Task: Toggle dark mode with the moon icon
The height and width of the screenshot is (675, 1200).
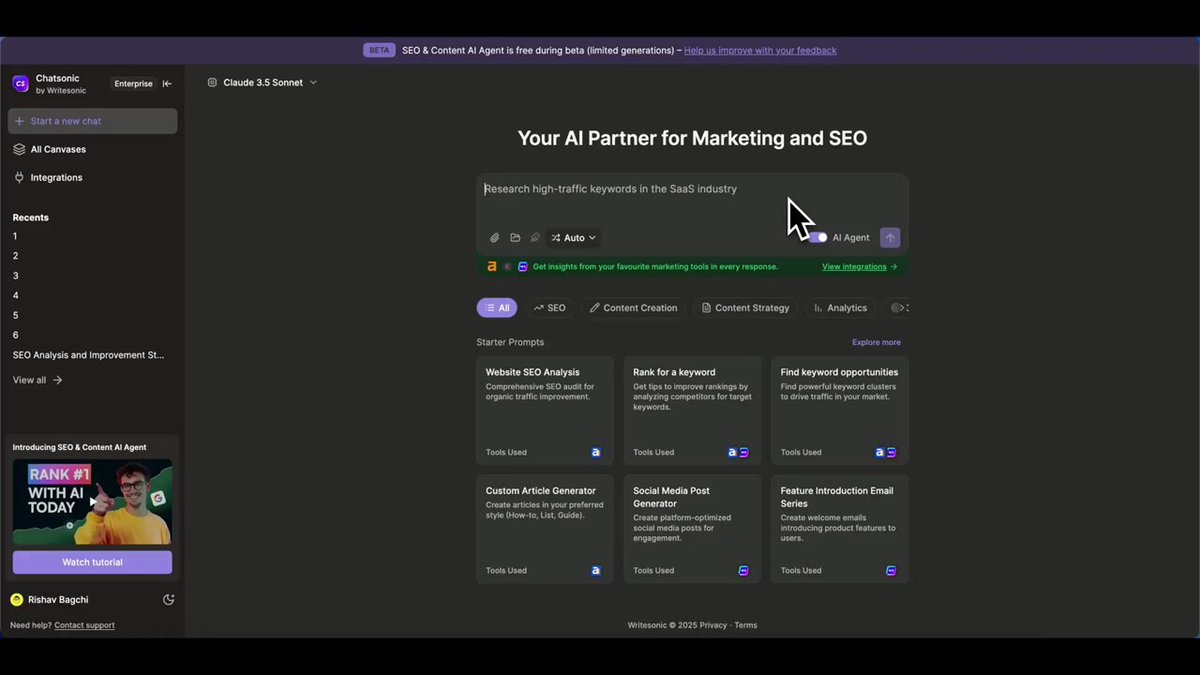Action: coord(168,600)
